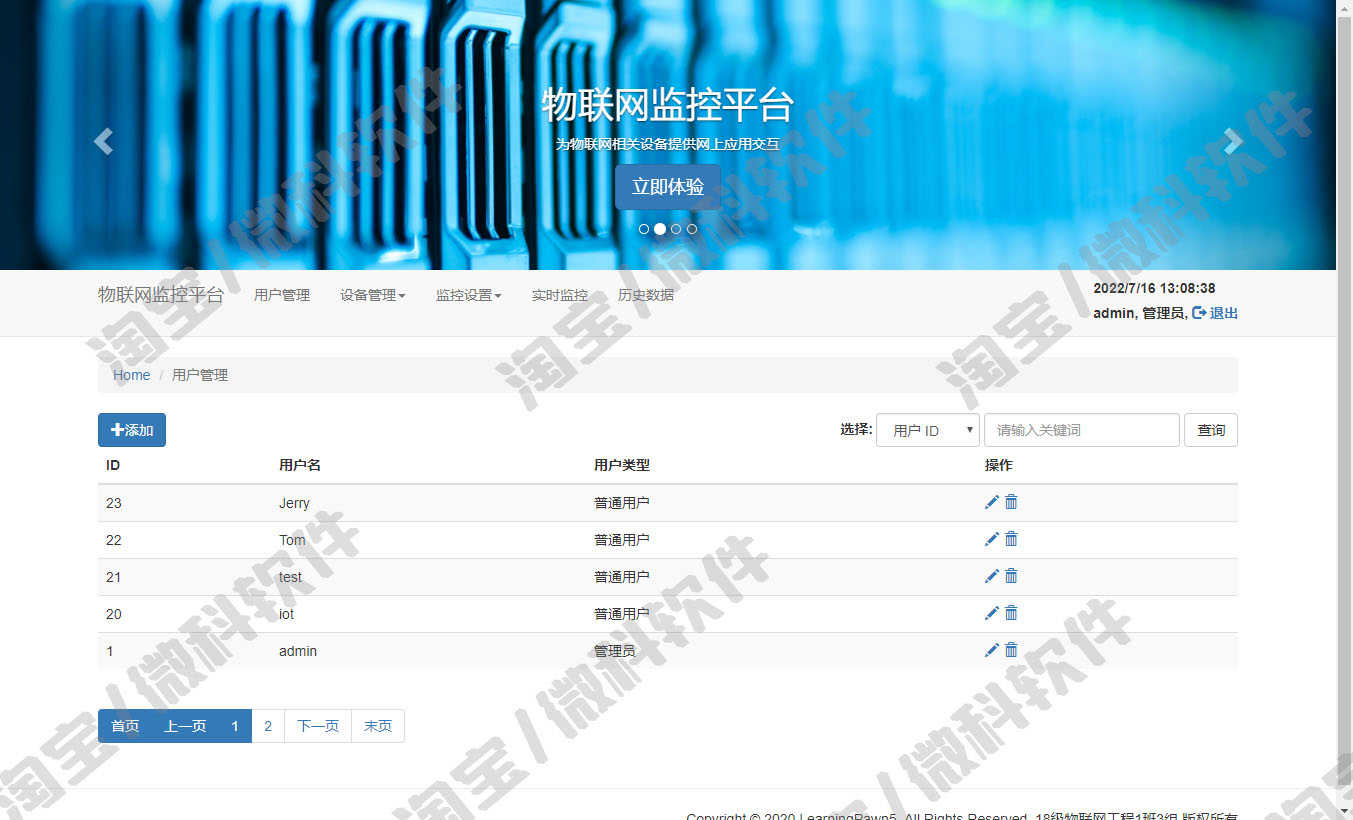Go to 下一页 in pagination
Screen dimensions: 1353x820
[318, 726]
